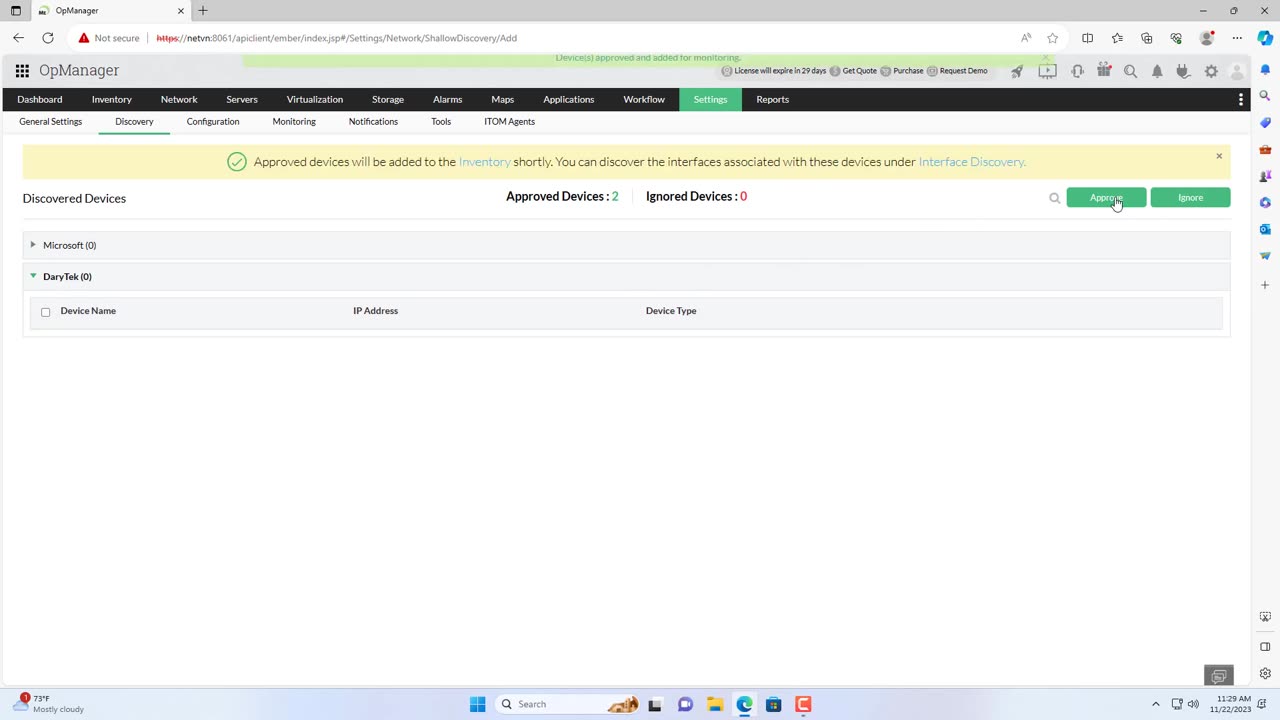Click the taskbar Search box
This screenshot has height=720, width=1280.
tap(567, 704)
